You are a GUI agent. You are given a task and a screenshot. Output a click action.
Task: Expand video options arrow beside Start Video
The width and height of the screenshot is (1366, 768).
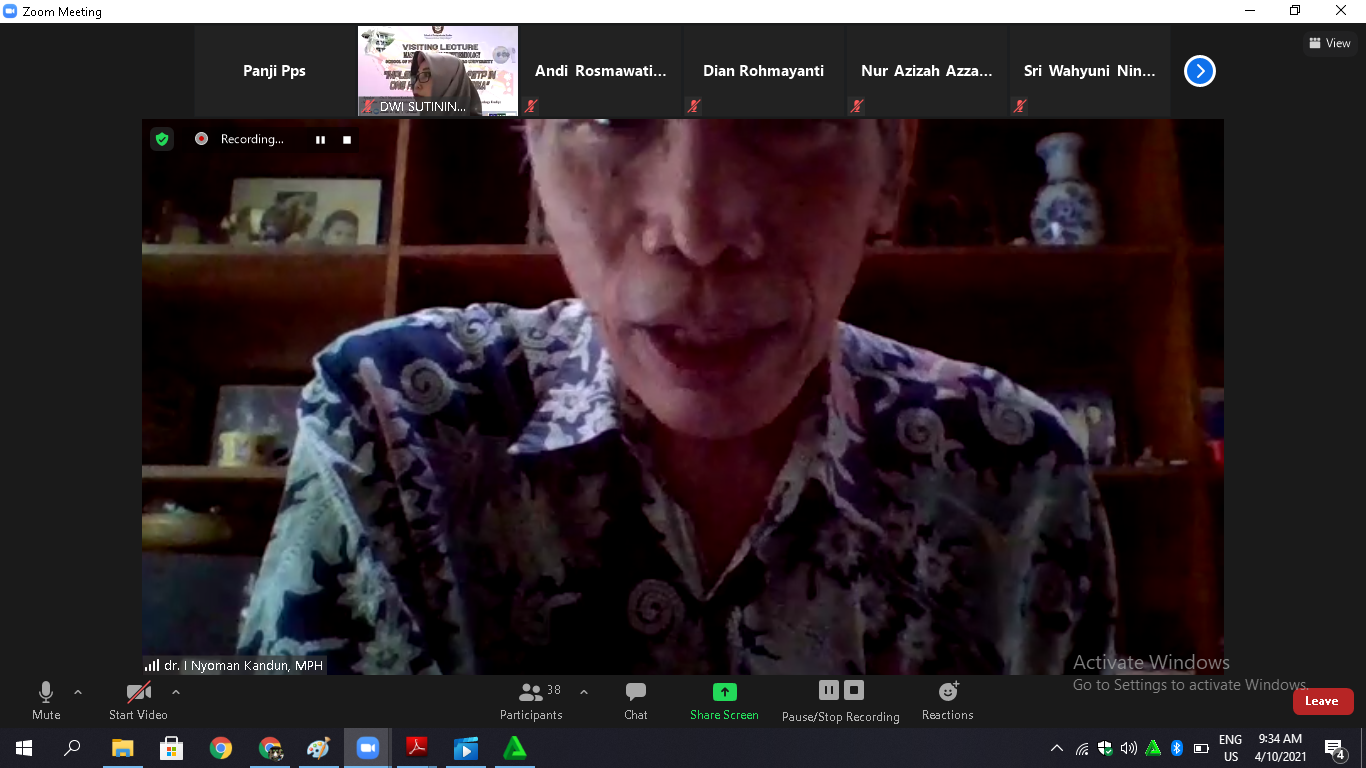click(176, 692)
